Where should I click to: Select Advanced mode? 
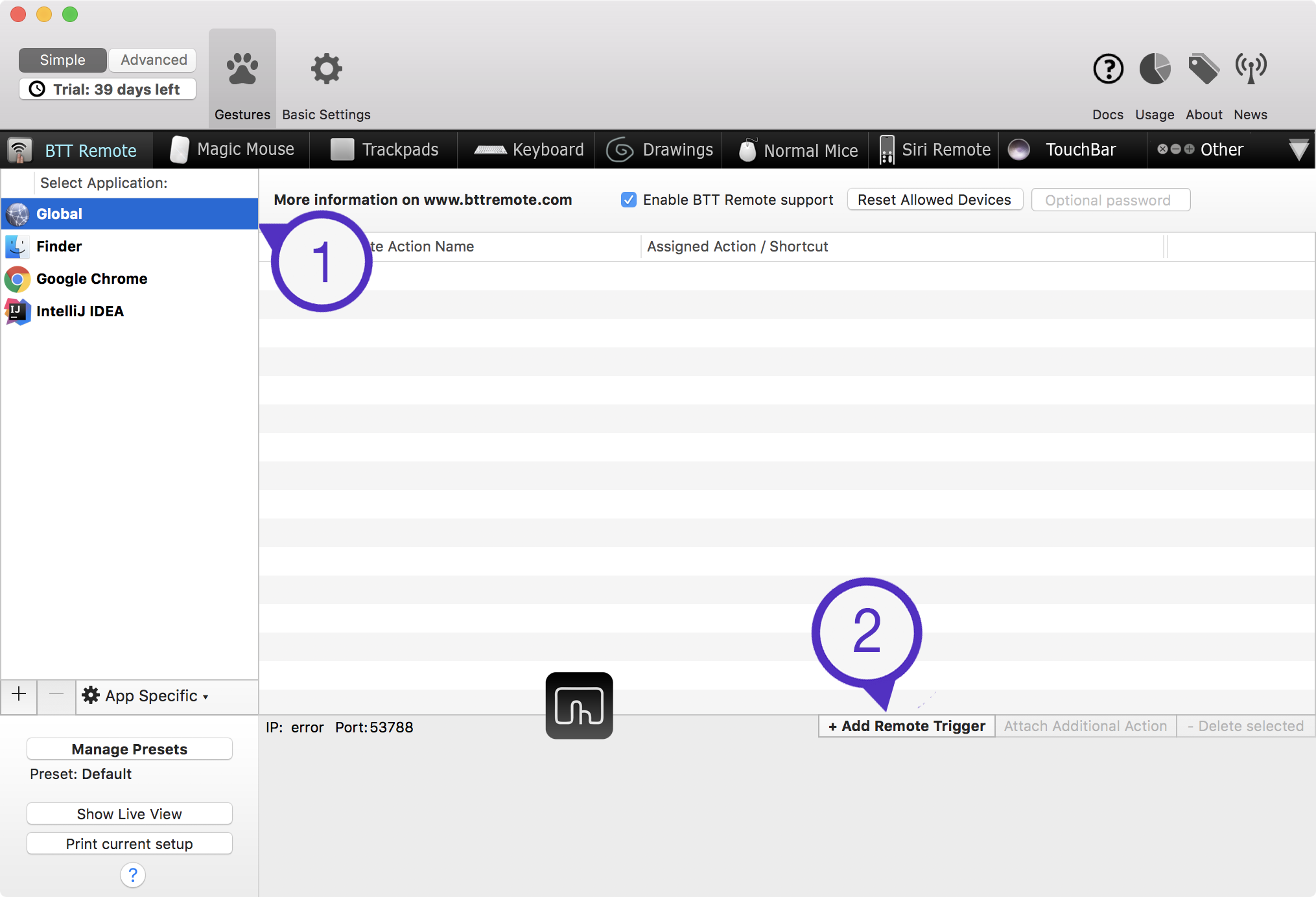click(154, 60)
